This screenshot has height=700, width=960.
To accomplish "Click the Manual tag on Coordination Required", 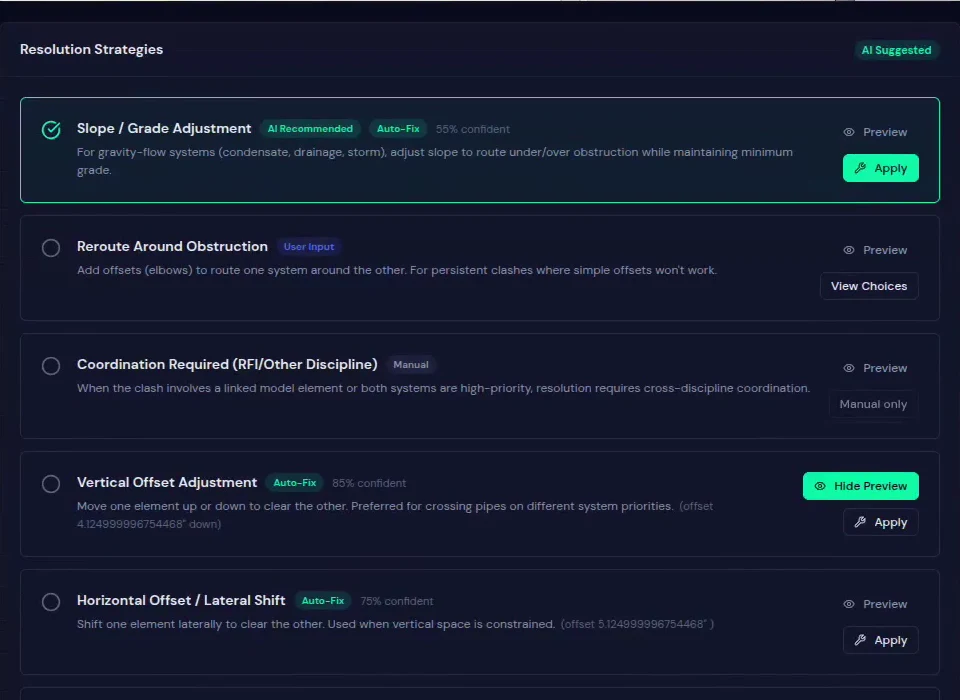I will point(411,365).
